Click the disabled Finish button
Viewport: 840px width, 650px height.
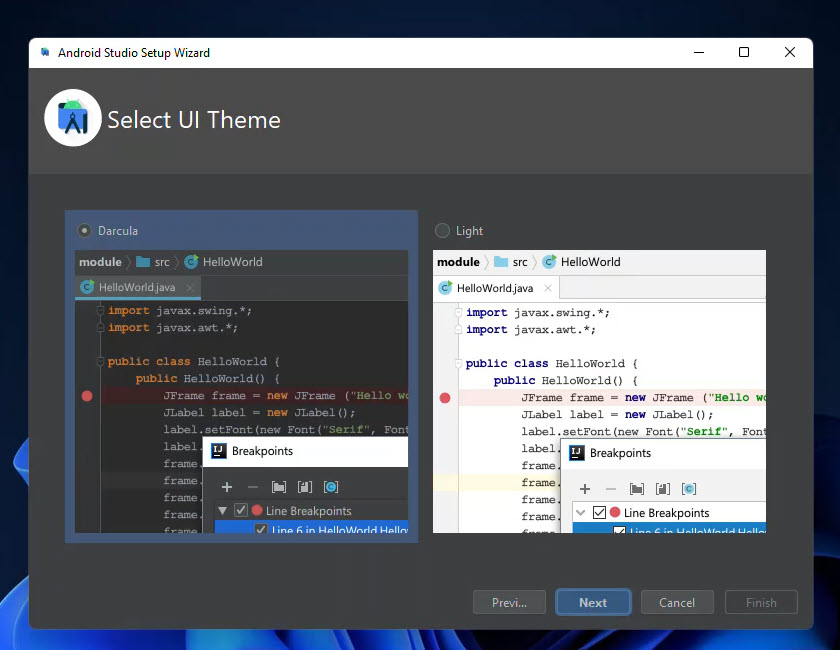click(x=761, y=602)
